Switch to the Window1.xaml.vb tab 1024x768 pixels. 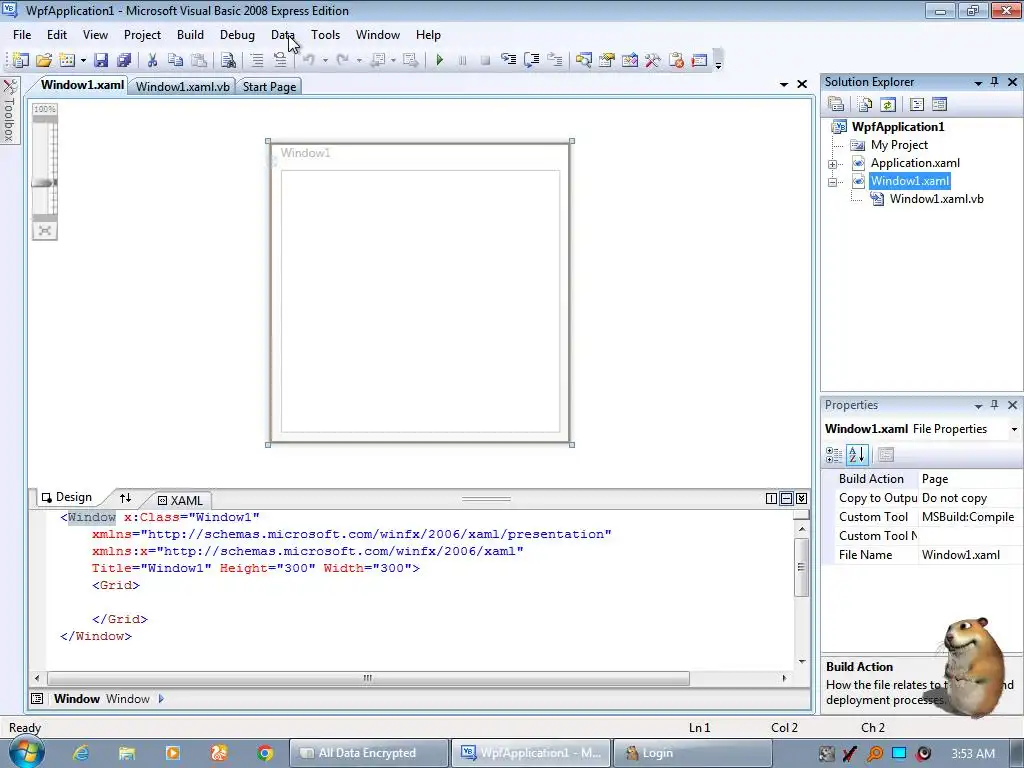(182, 87)
